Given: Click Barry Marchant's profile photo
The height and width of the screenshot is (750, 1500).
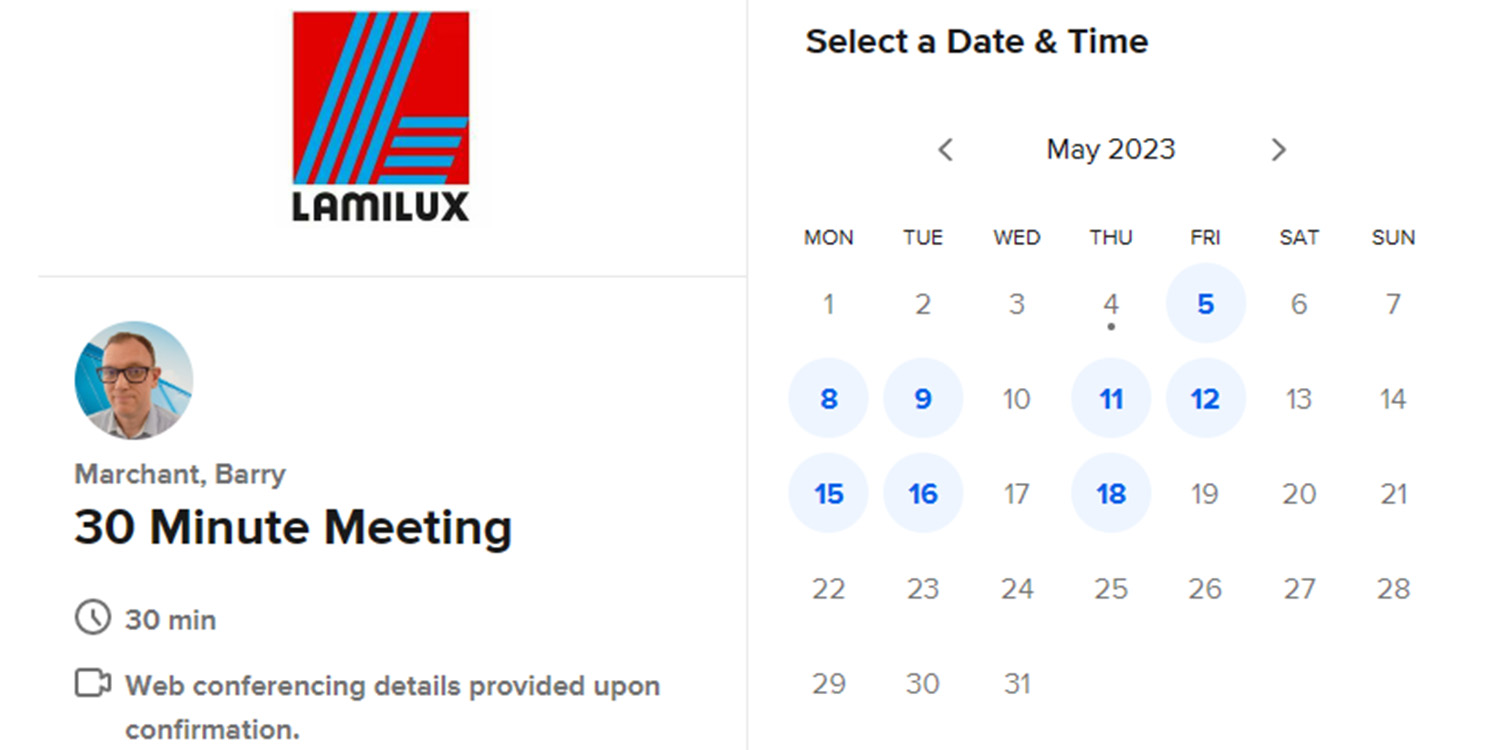Looking at the screenshot, I should [134, 380].
